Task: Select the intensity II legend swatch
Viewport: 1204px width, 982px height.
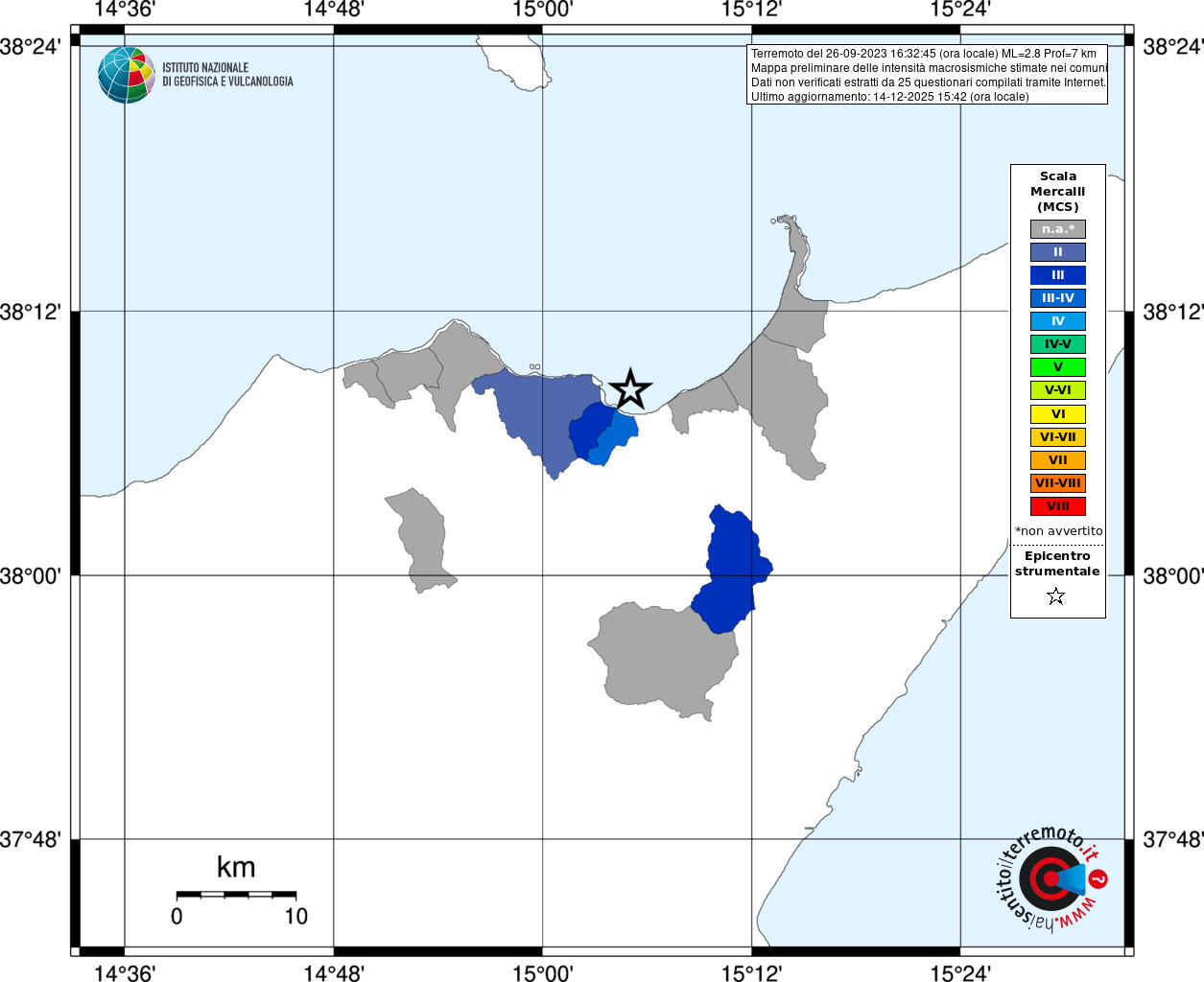Action: pos(1058,252)
